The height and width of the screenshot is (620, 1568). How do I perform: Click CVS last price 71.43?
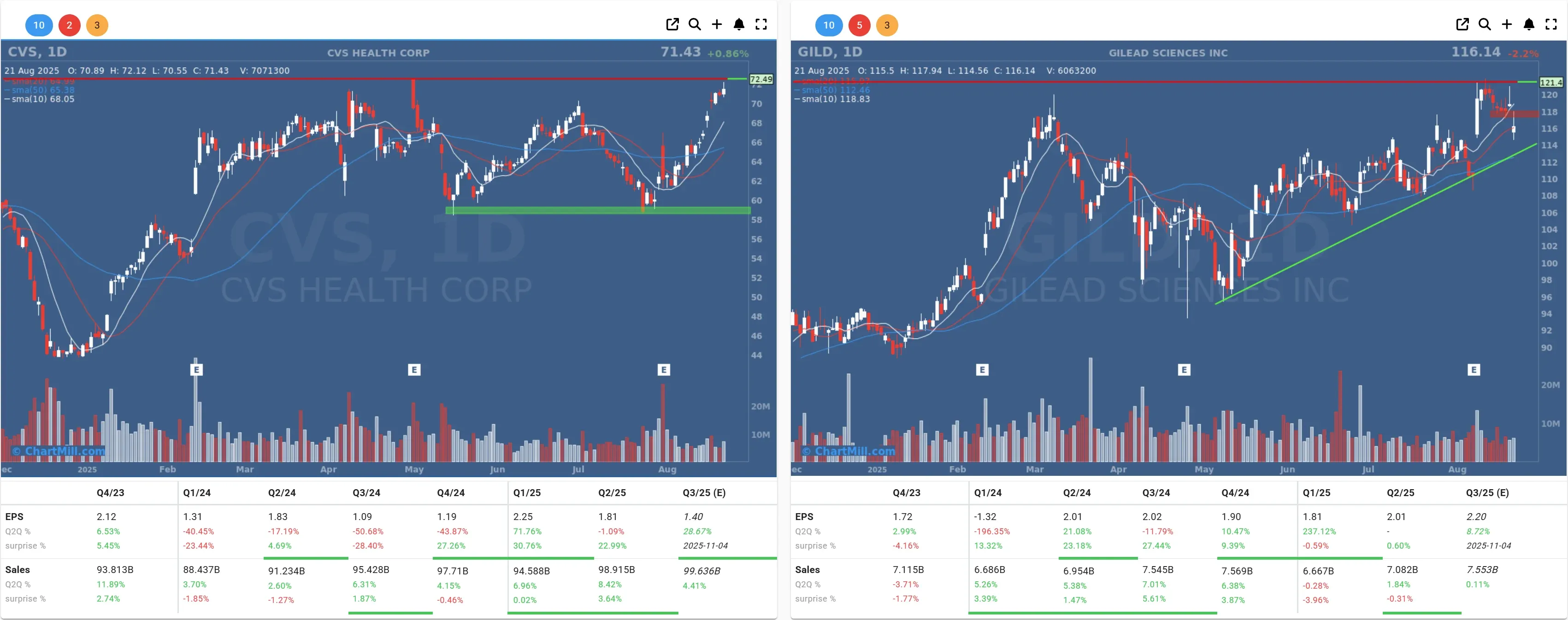click(680, 52)
